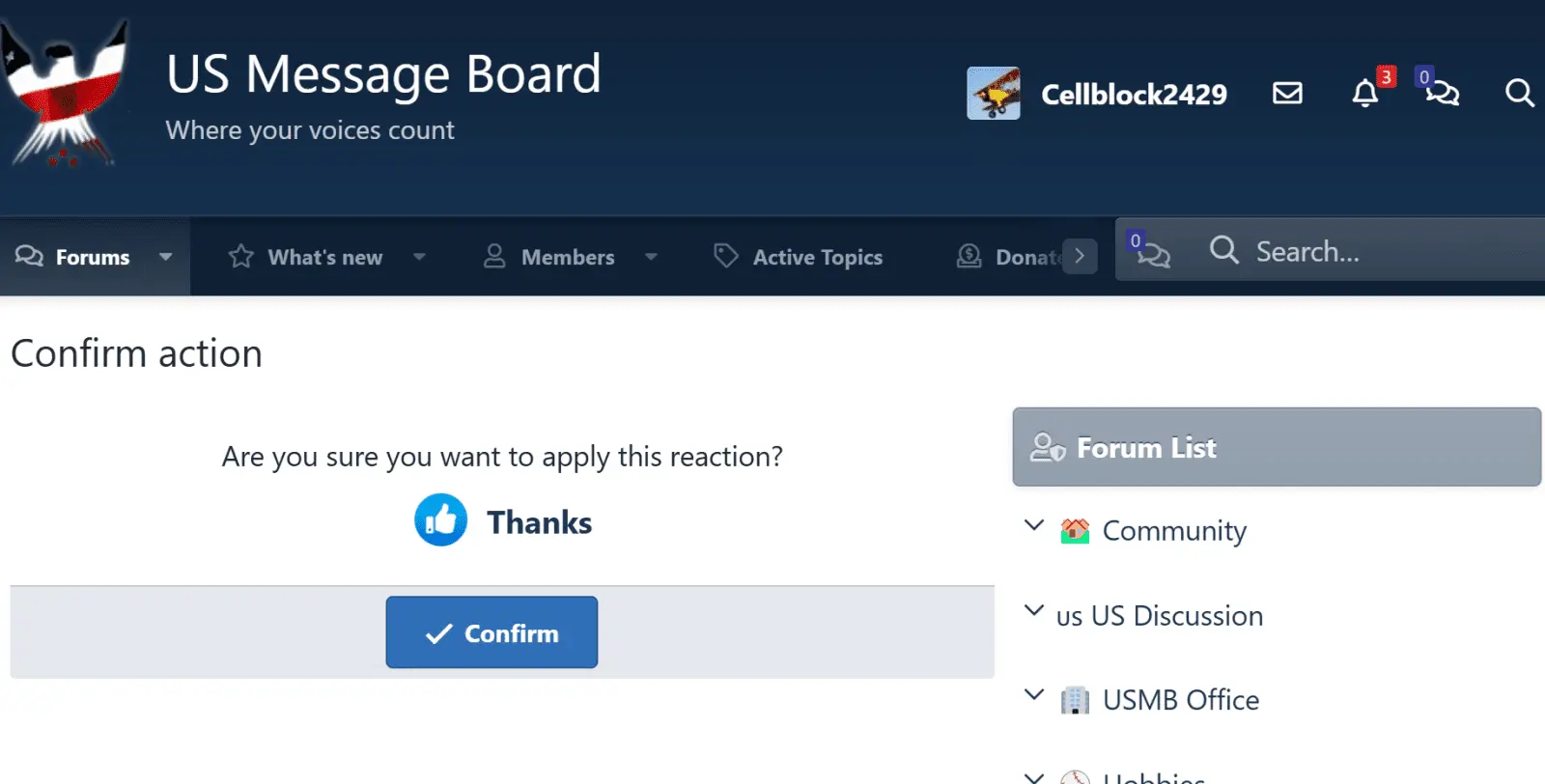The height and width of the screenshot is (784, 1545).
Task: Click chat icon beside the search box
Action: 1150,251
